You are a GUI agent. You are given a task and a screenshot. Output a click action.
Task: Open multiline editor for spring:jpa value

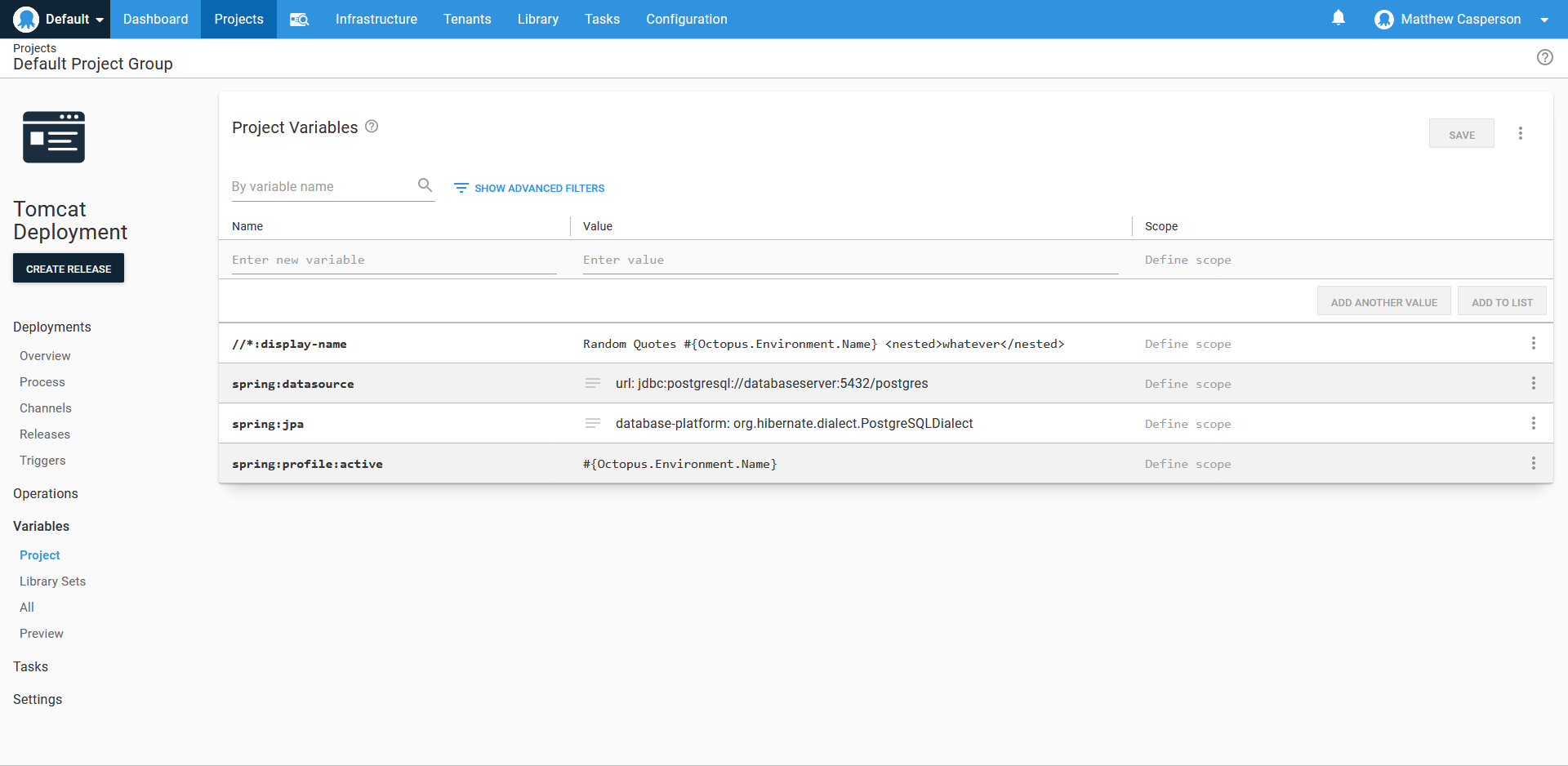[x=591, y=423]
